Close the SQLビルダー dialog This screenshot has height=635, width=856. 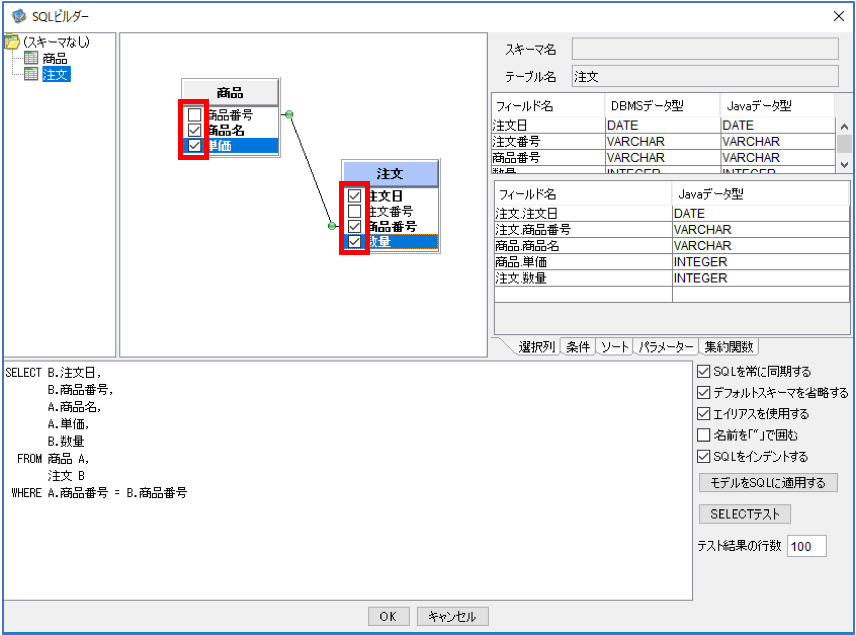coord(839,16)
